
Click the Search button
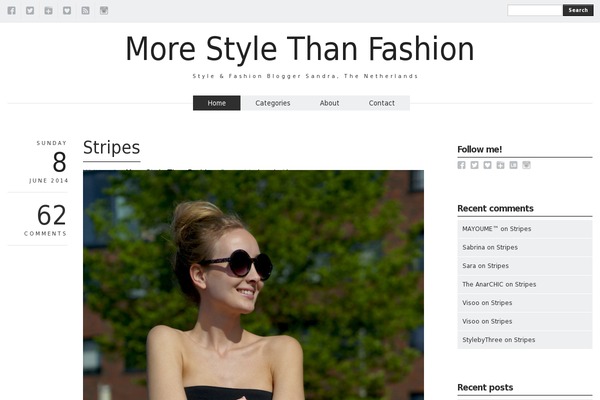tap(578, 10)
